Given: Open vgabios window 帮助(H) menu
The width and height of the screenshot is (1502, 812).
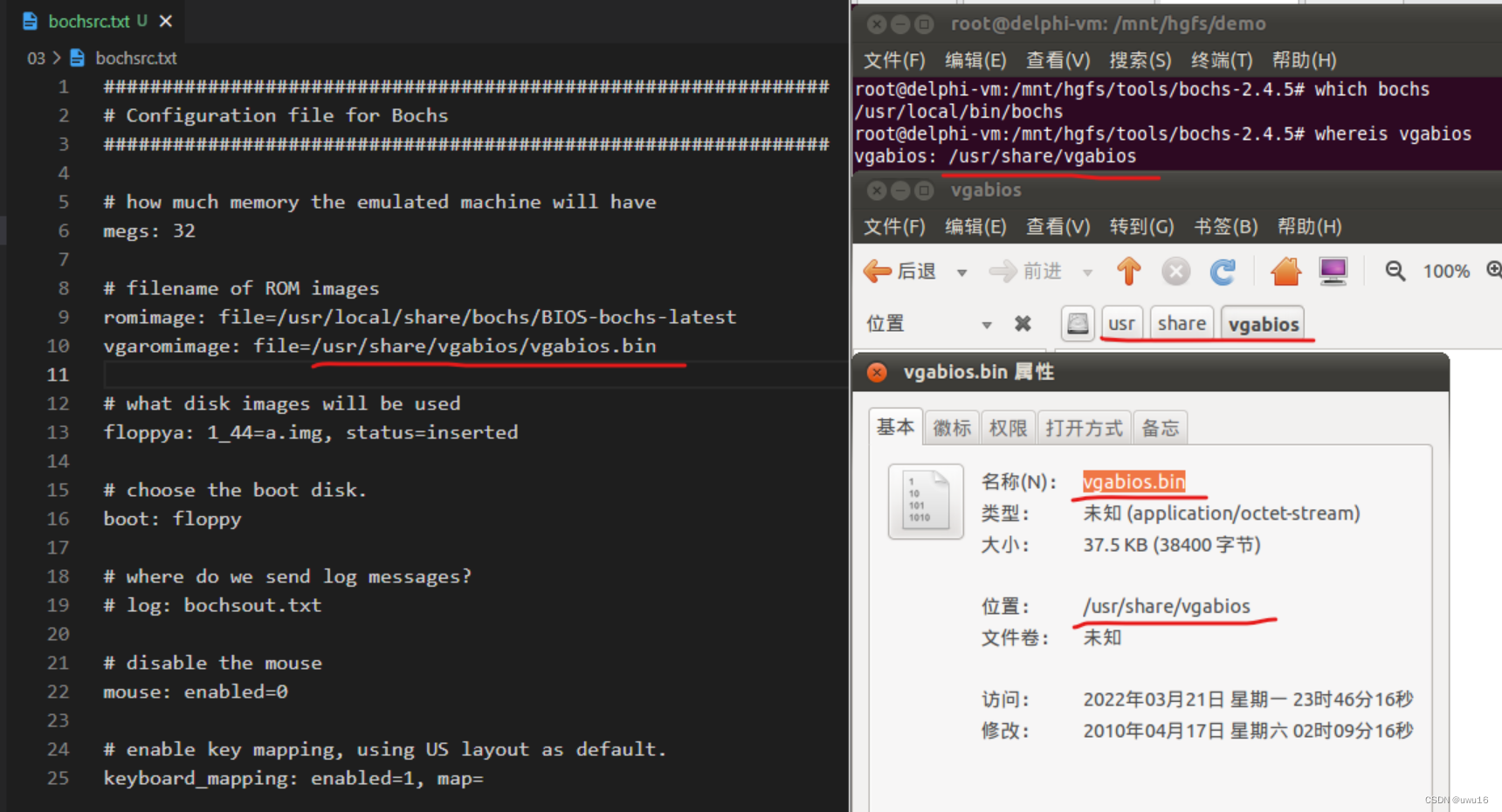Looking at the screenshot, I should tap(1309, 227).
